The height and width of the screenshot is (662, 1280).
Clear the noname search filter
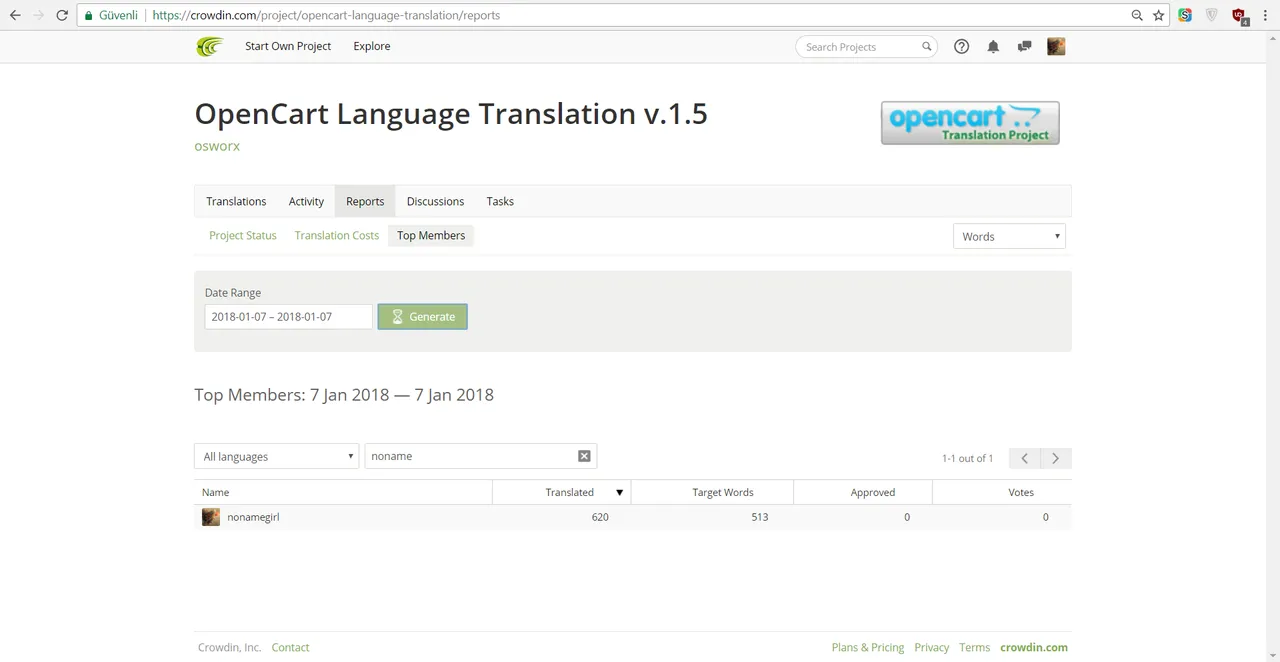584,456
